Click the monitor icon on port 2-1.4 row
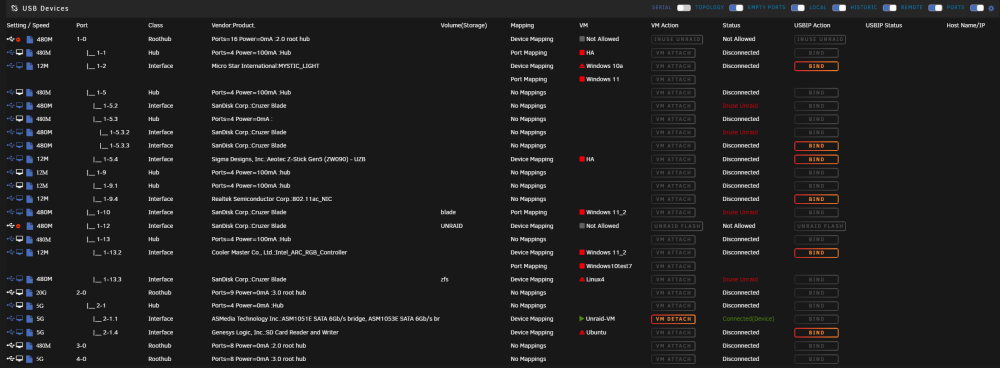The image size is (1000, 368). [x=19, y=332]
